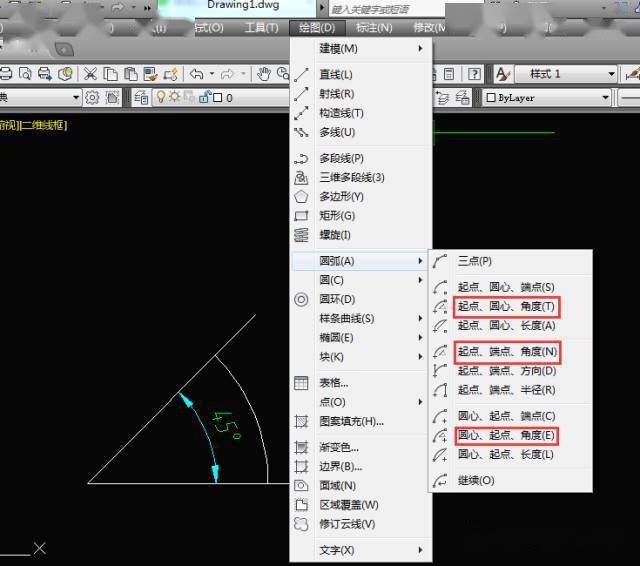Image resolution: width=640 pixels, height=566 pixels.
Task: Click the Copy icon in toolbar
Action: (110, 74)
